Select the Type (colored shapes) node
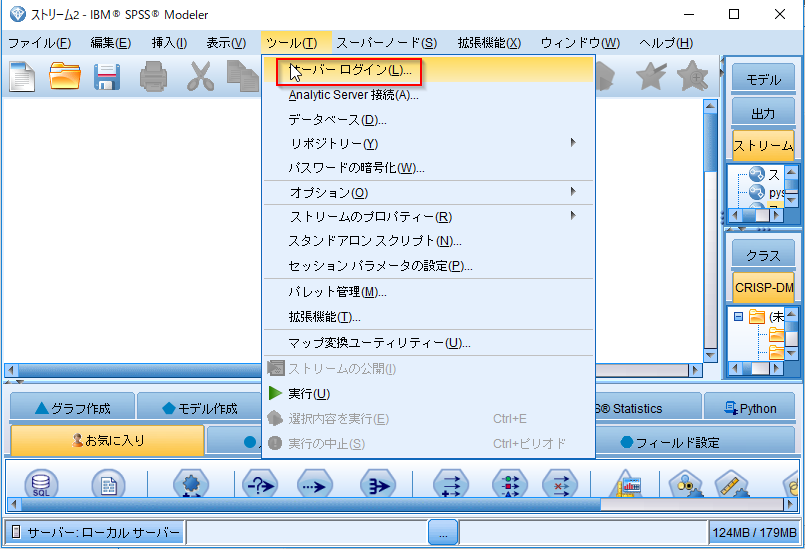805x549 pixels. click(x=509, y=483)
